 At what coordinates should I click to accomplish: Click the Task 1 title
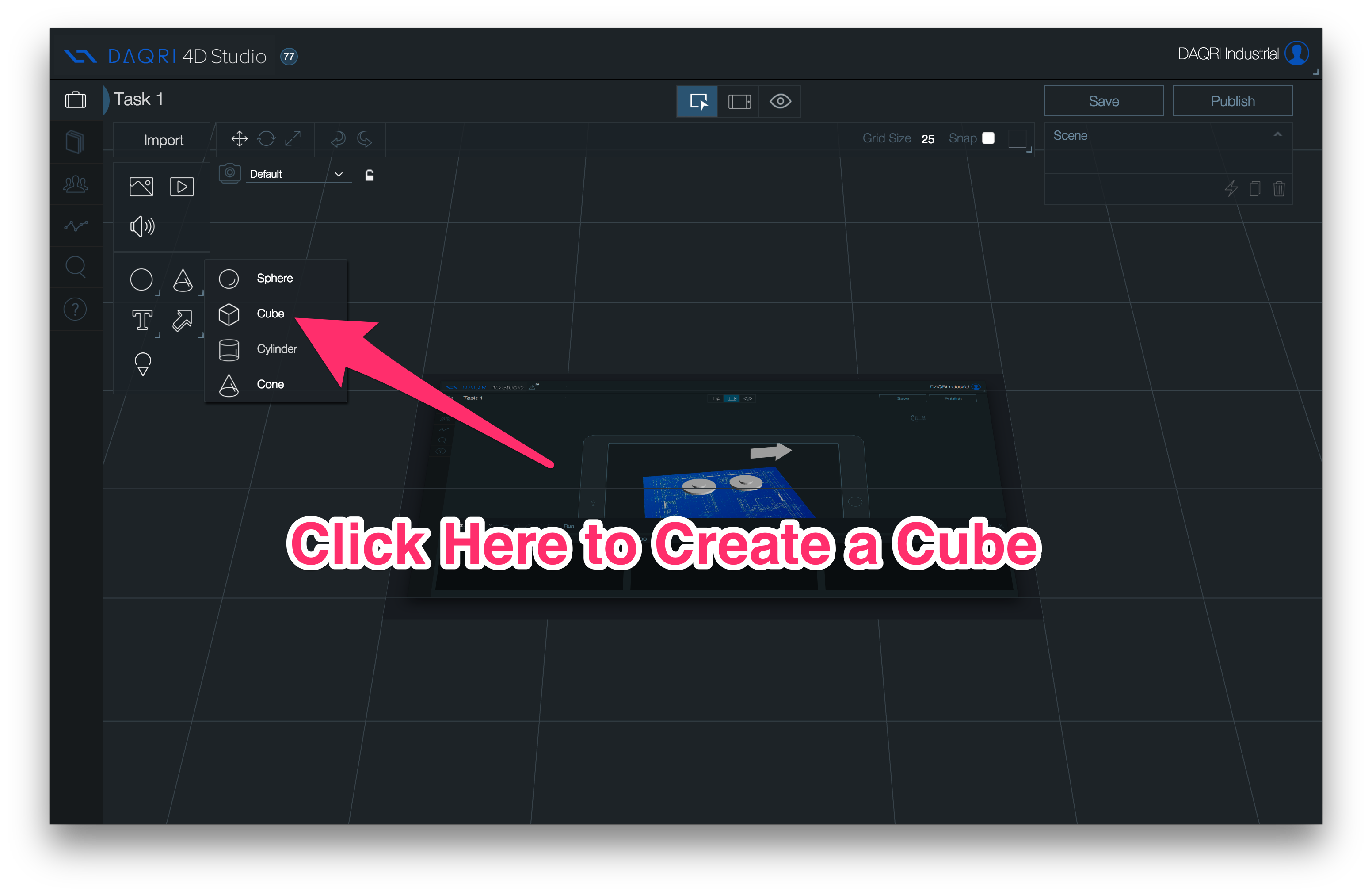138,99
